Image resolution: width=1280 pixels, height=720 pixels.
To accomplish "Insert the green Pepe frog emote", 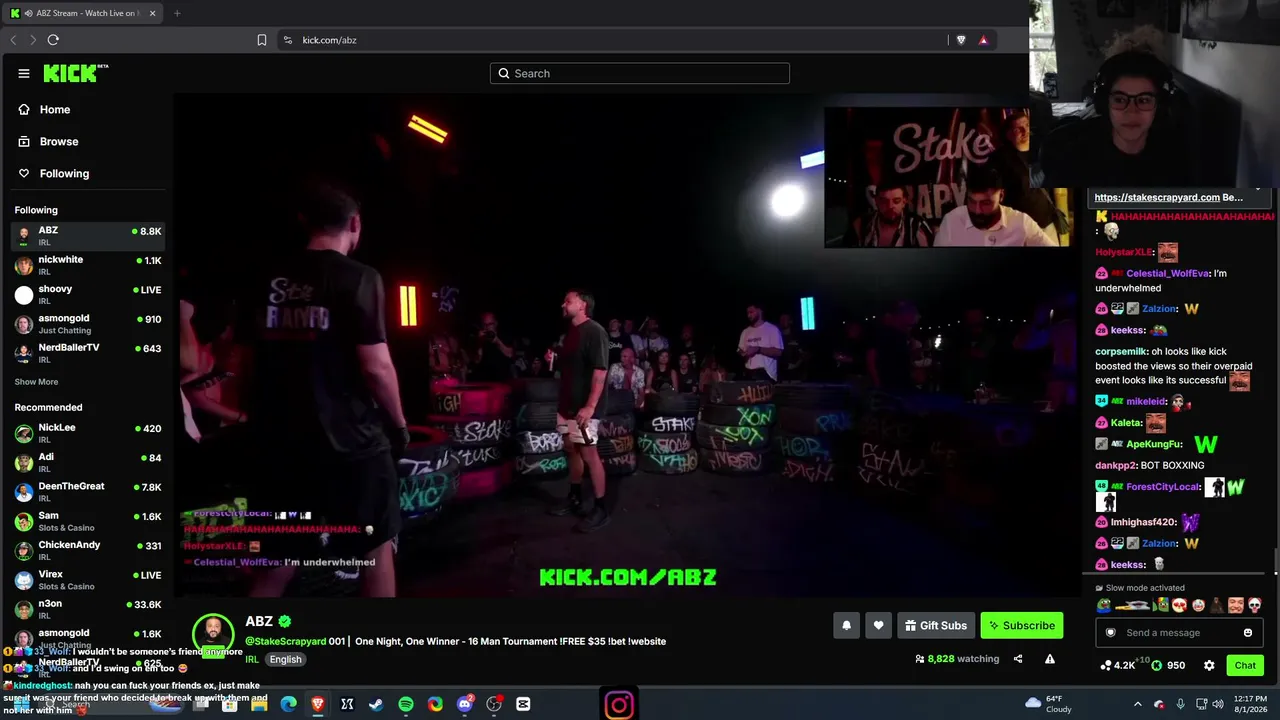I will (x=1103, y=605).
